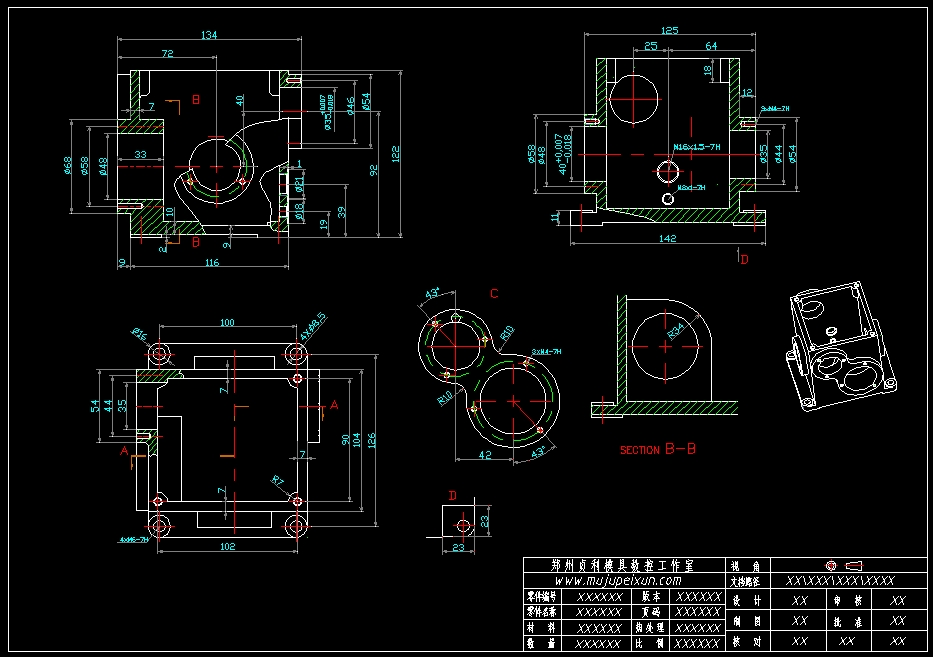Image resolution: width=933 pixels, height=657 pixels.
Task: Click the 制图 label cell
Action: (x=747, y=621)
